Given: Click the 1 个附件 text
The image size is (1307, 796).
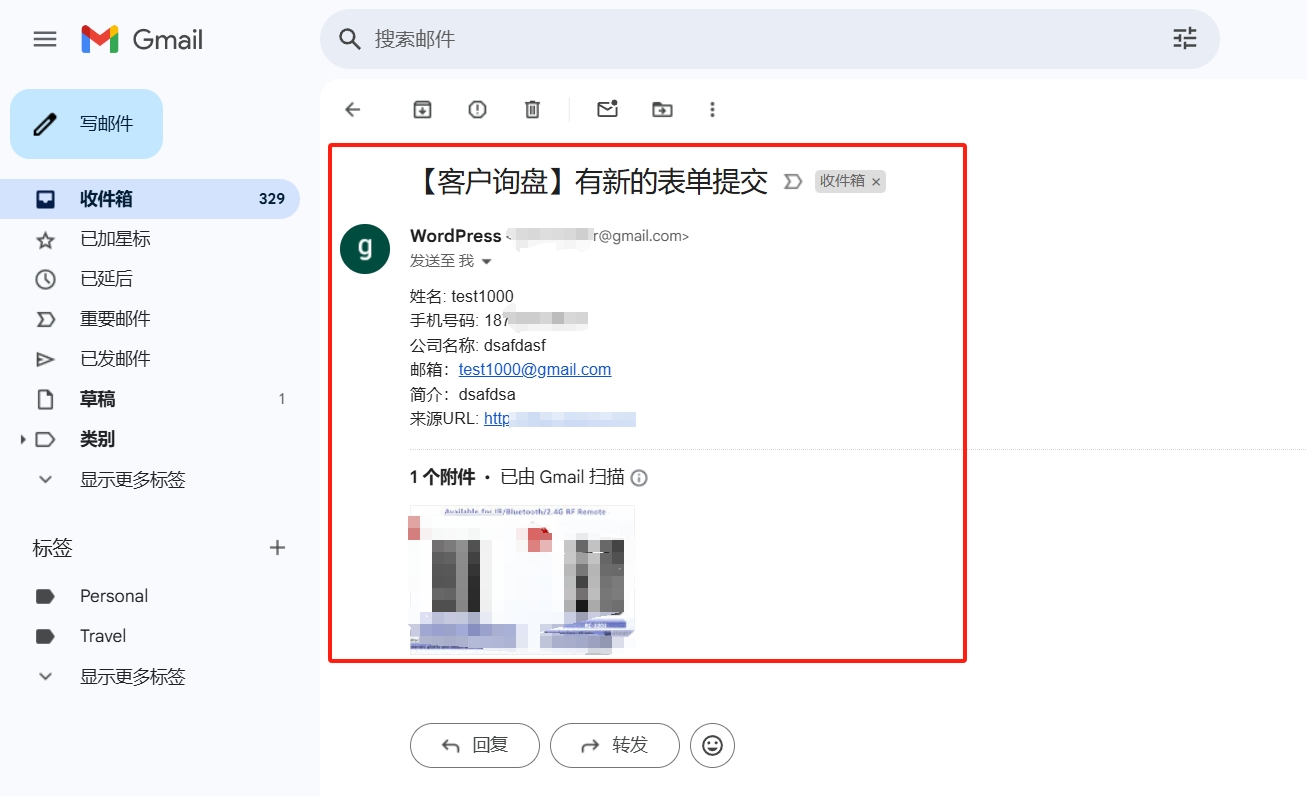Looking at the screenshot, I should [442, 478].
